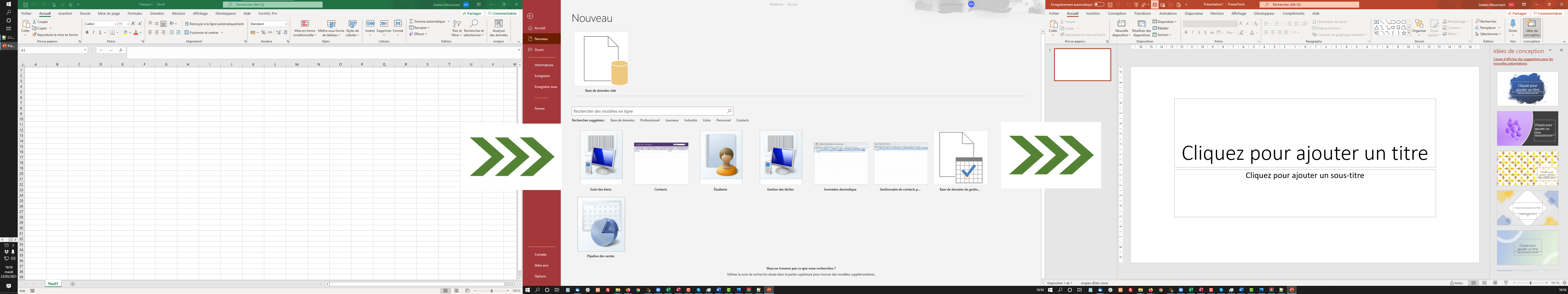The height and width of the screenshot is (294, 1568).
Task: Open Section dropdown in PowerPoint
Action: point(1162,35)
